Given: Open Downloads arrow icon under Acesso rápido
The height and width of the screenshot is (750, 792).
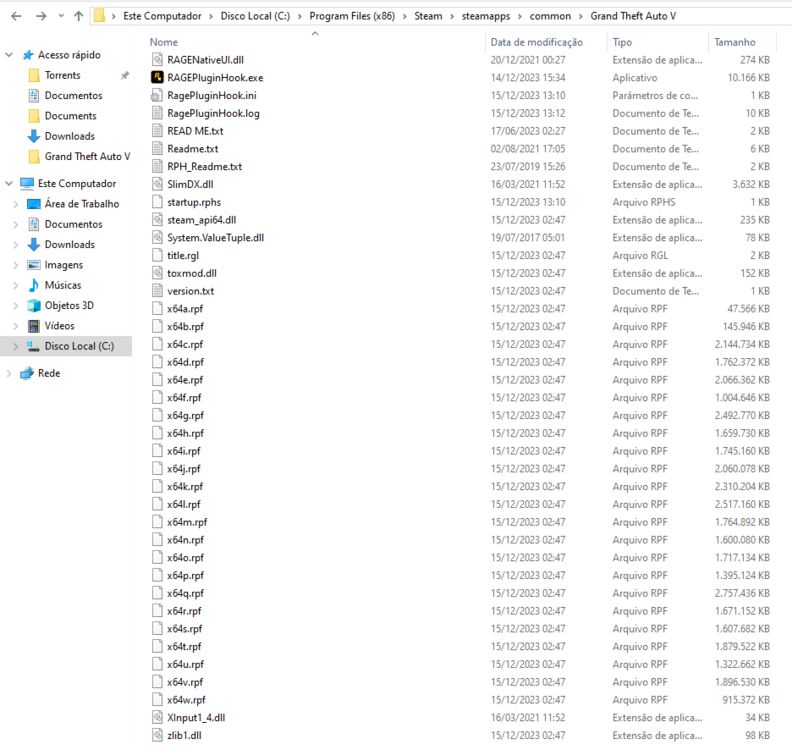Looking at the screenshot, I should [x=34, y=136].
